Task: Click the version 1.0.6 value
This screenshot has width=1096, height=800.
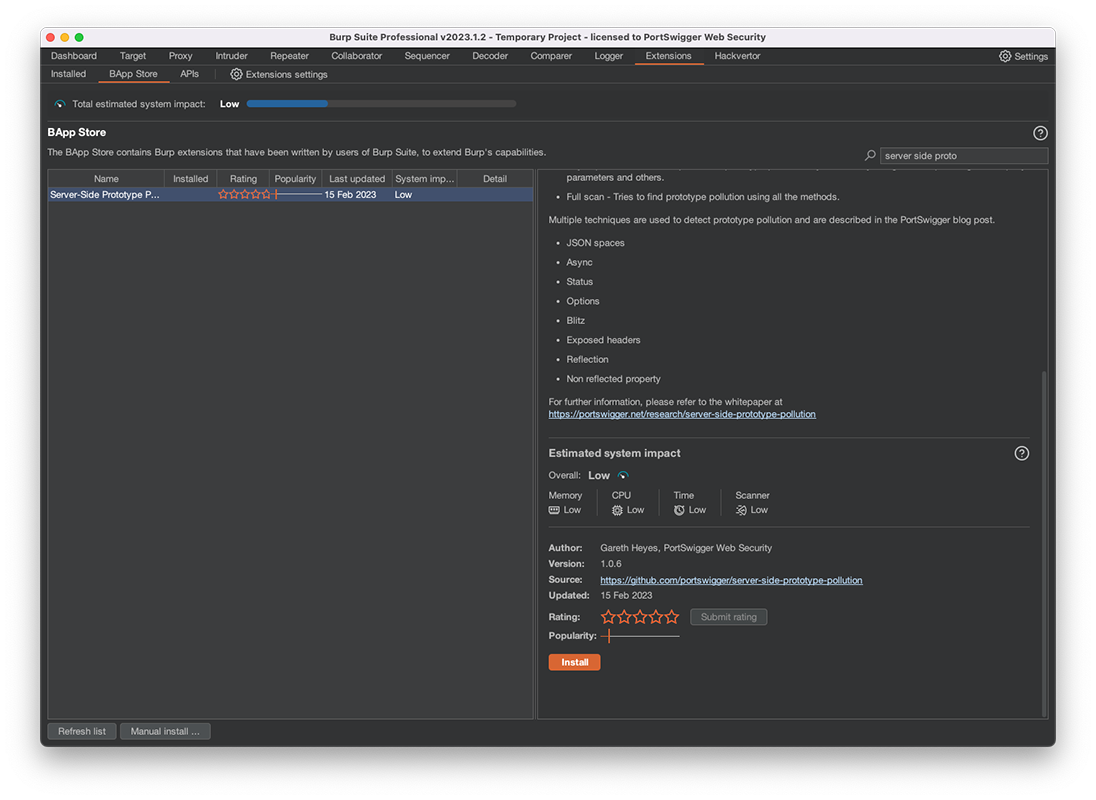Action: [x=611, y=564]
